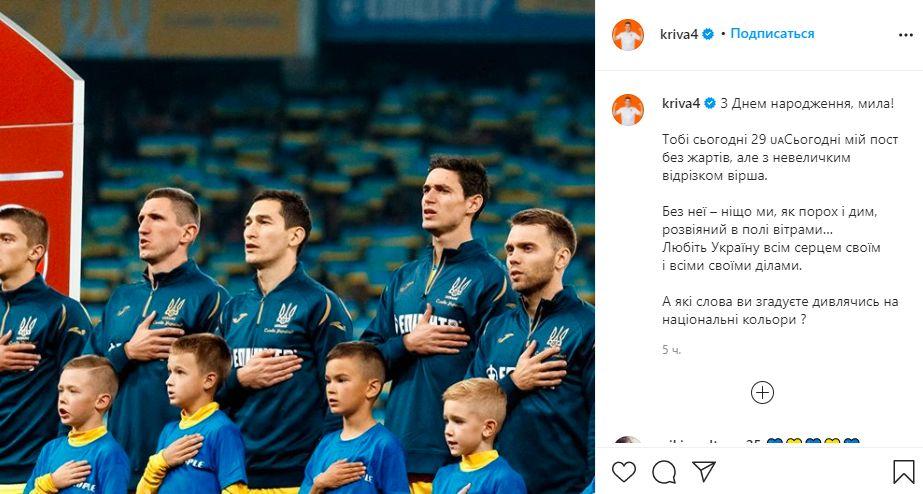Open three-dot more options menu

coord(906,35)
